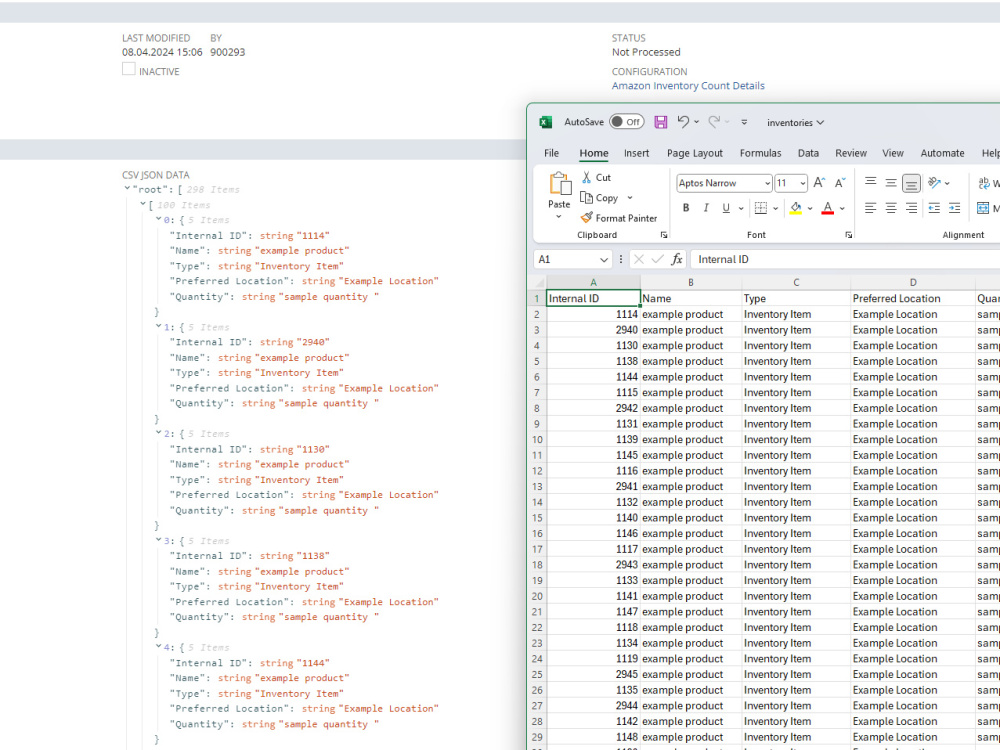Switch to the Formulas ribbon tab
1000x750 pixels.
(x=761, y=153)
